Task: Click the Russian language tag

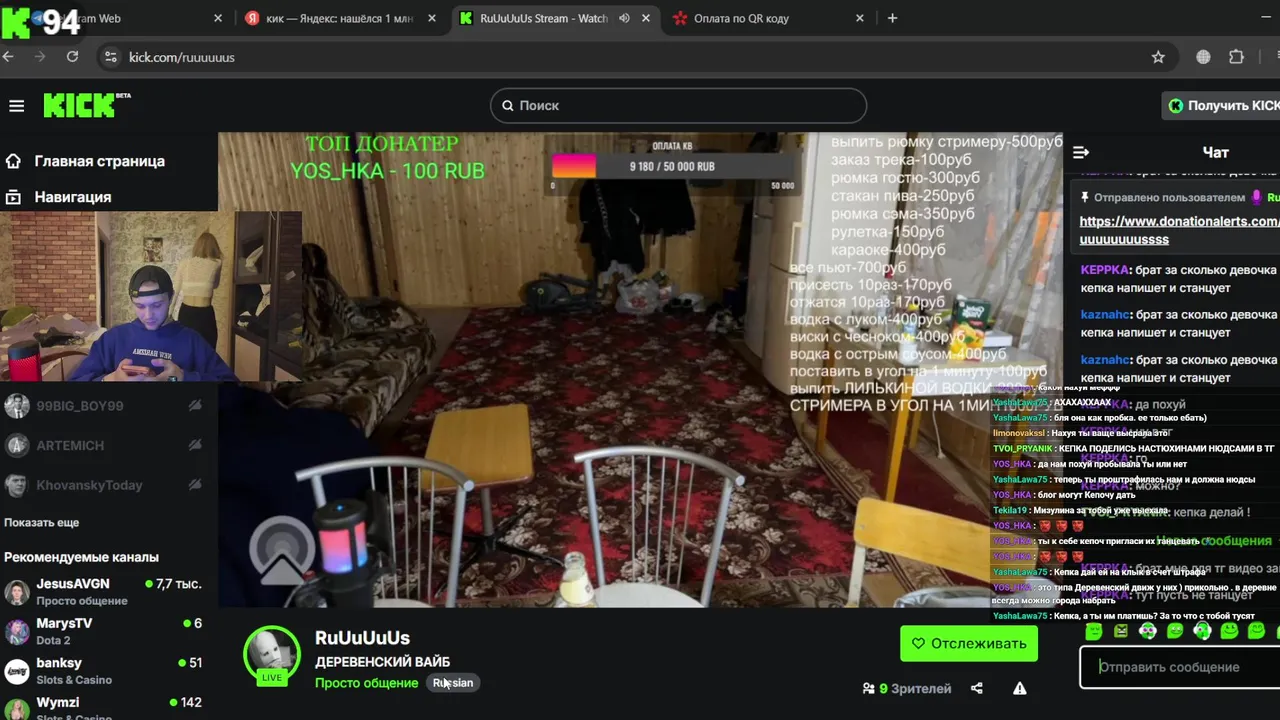Action: point(453,683)
